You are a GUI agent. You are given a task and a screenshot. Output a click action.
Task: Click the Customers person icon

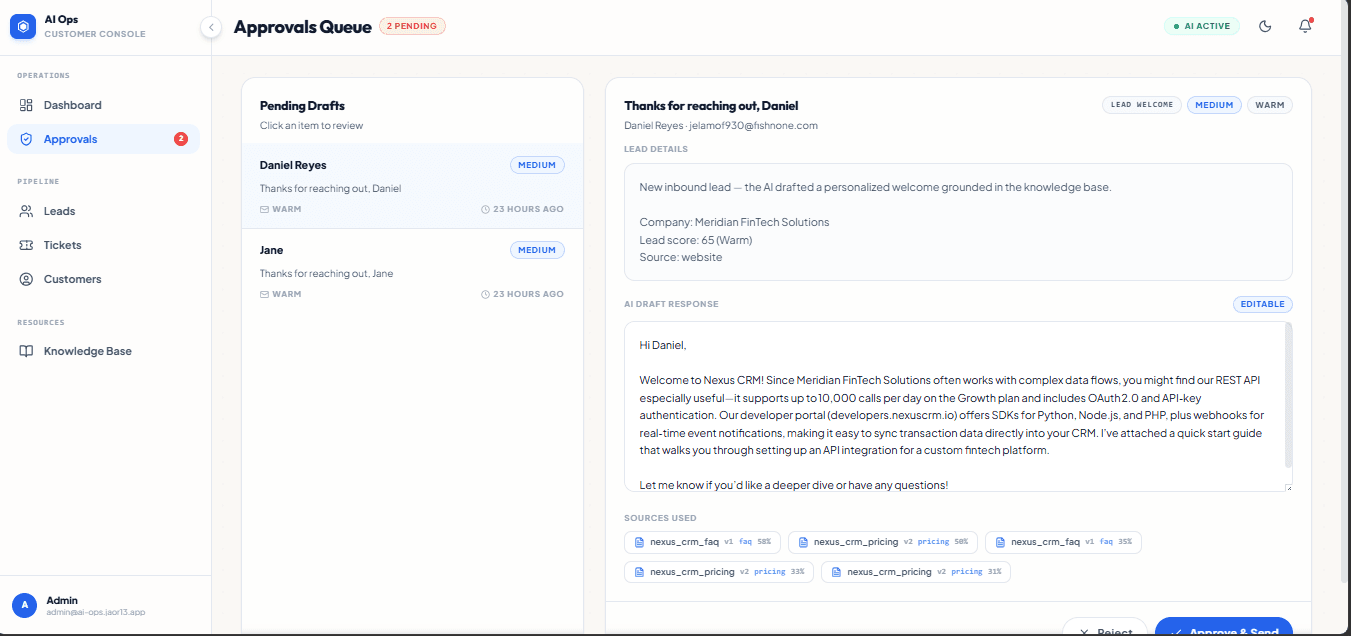26,279
